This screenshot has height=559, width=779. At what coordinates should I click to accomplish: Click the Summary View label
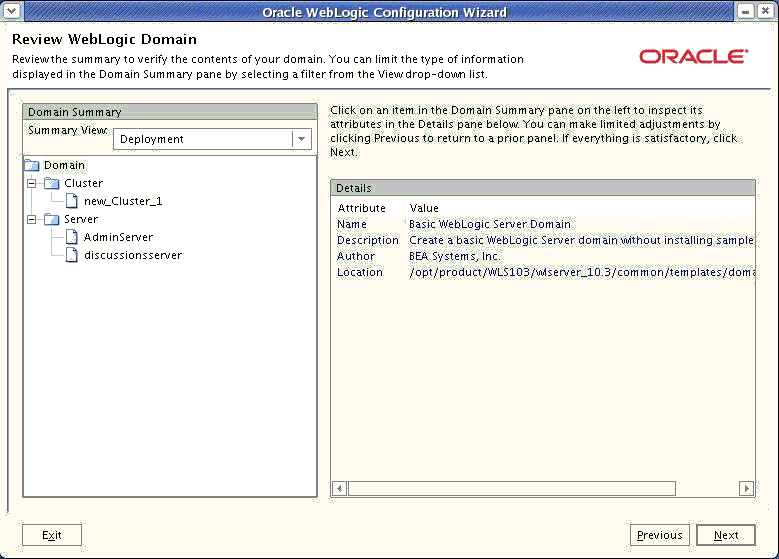tap(68, 130)
